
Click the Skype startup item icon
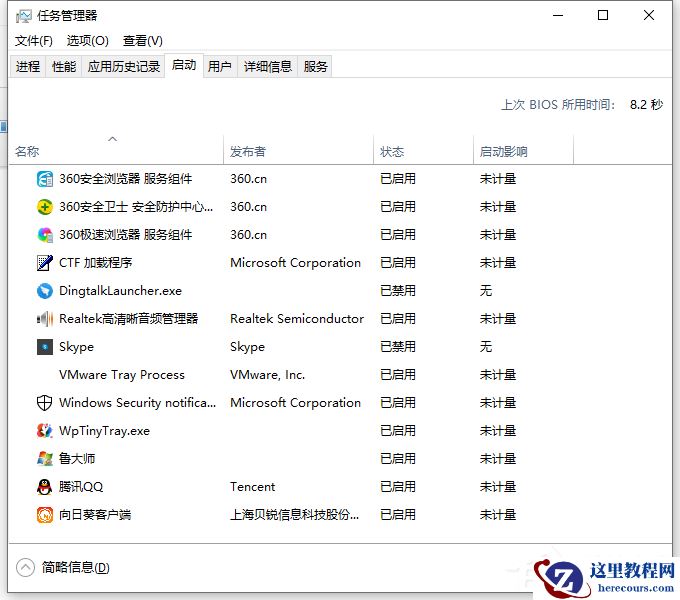point(45,347)
